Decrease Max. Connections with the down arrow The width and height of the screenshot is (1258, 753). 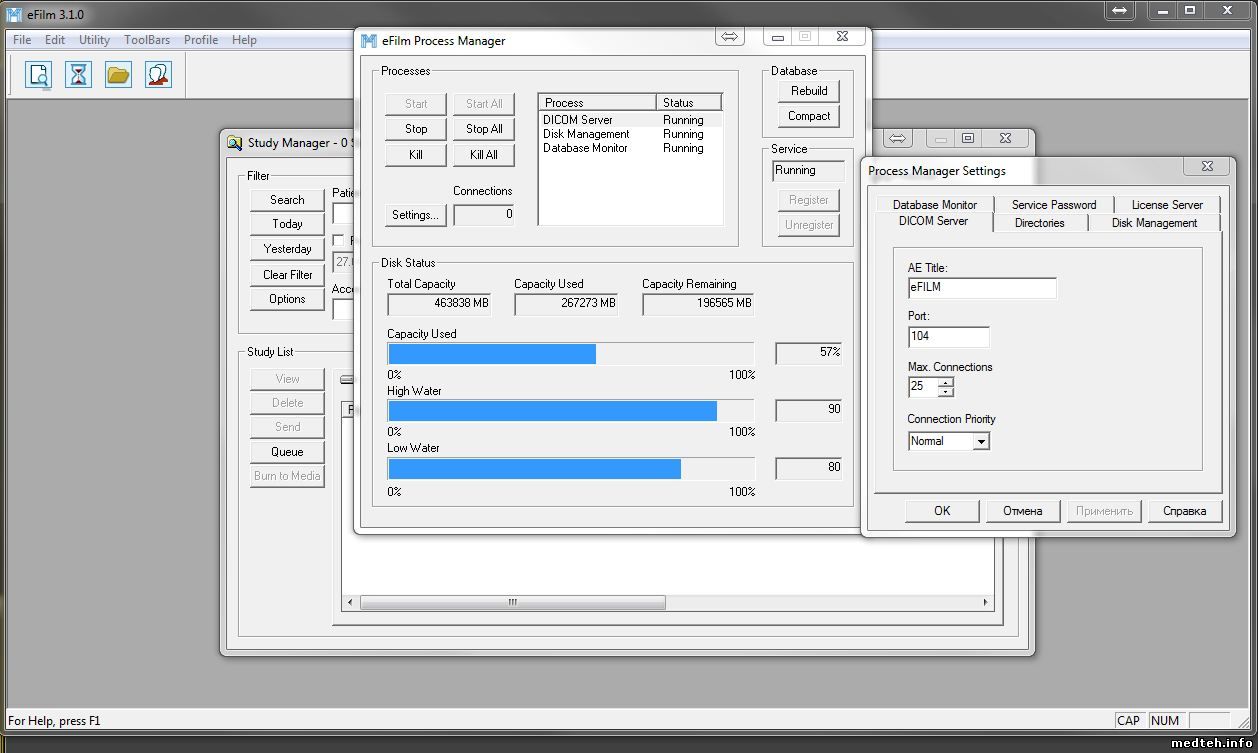coord(945,391)
